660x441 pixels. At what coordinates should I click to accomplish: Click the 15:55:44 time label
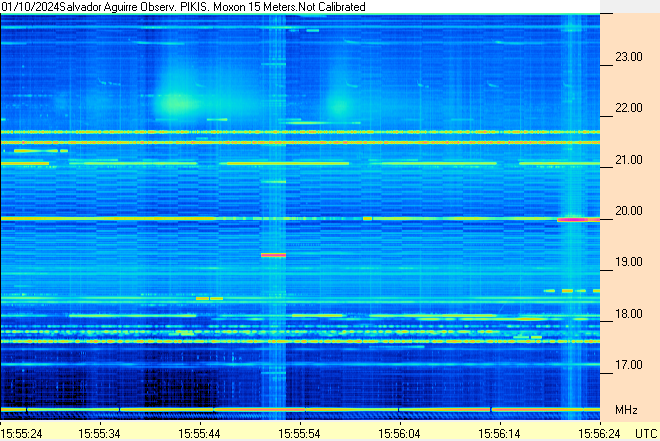(x=199, y=433)
